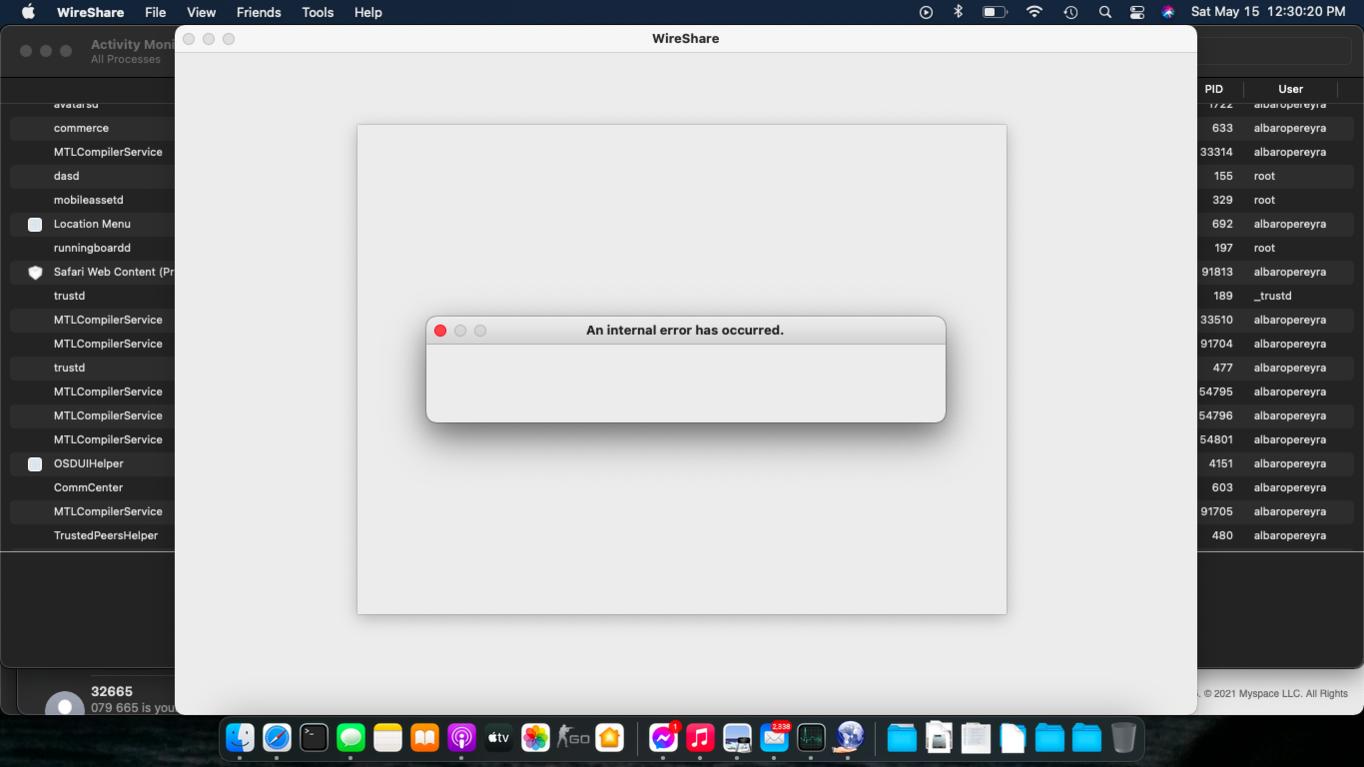Click the date and time clock
Image resolution: width=1364 pixels, height=767 pixels.
pos(1268,12)
